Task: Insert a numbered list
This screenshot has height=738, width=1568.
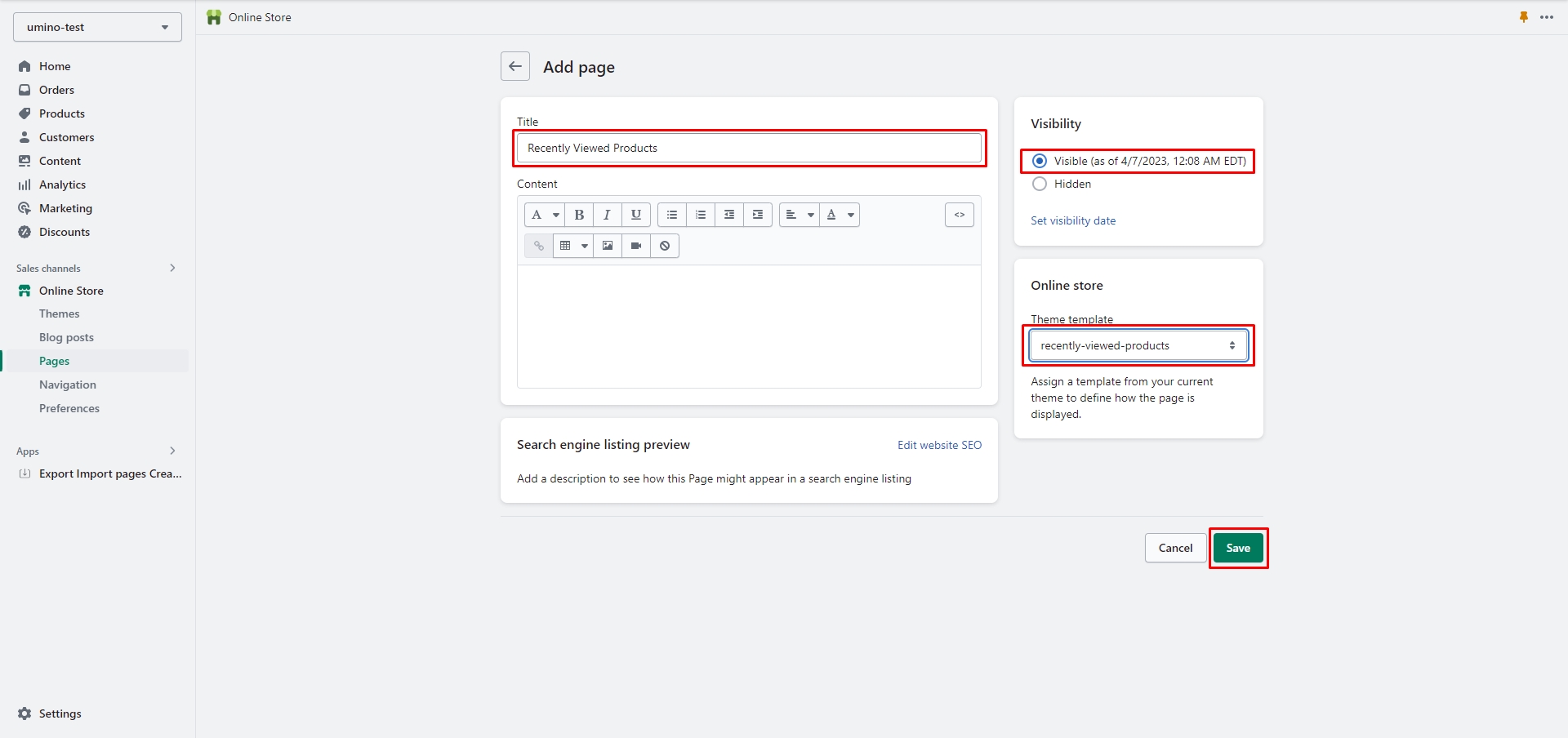Action: 700,215
